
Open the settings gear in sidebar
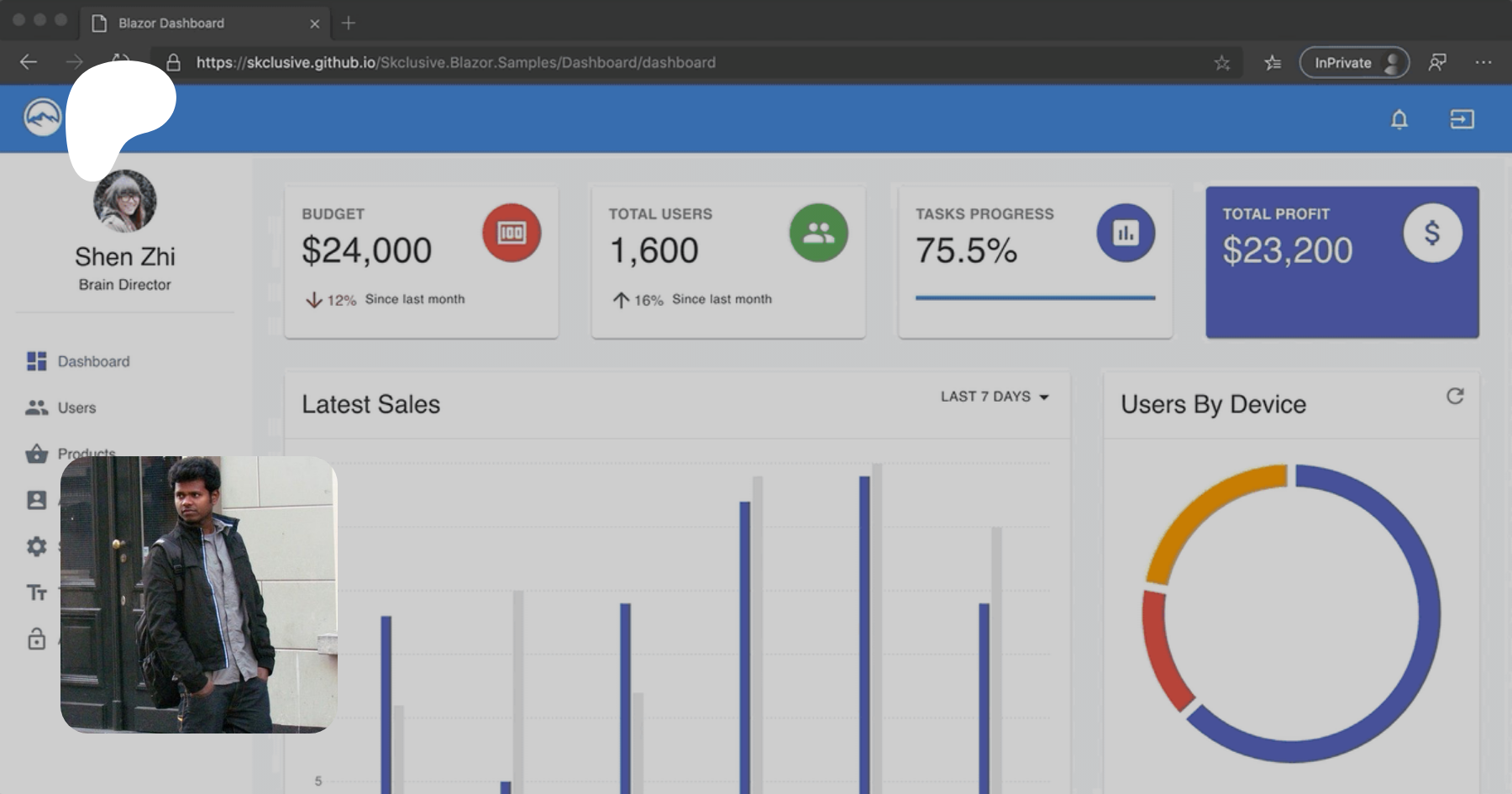point(36,546)
